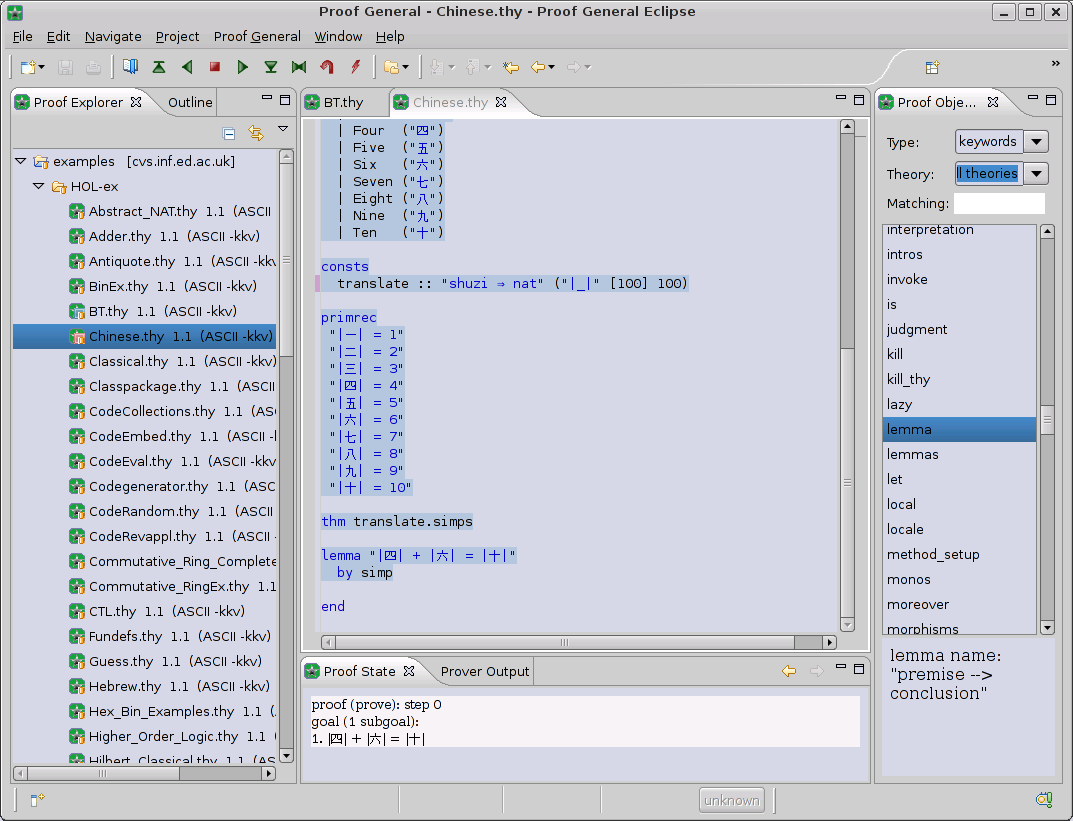Click in the Matching filter field

[x=999, y=203]
